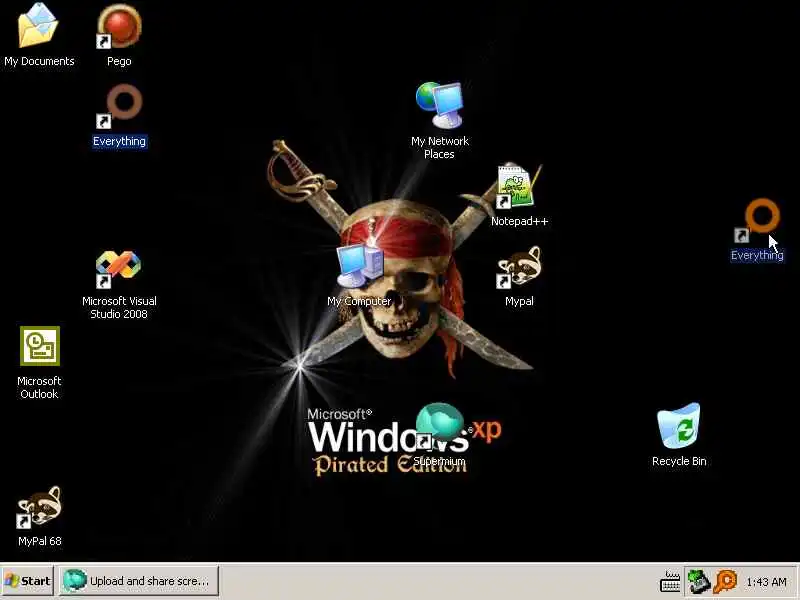Select the Everything shortcut directly below Pego

pyautogui.click(x=119, y=106)
